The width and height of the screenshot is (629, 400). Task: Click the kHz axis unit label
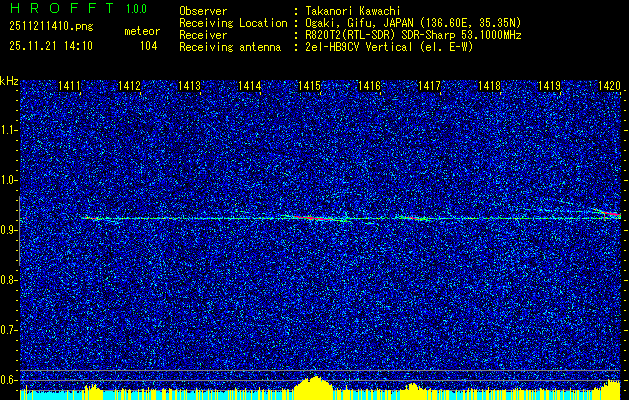click(9, 81)
